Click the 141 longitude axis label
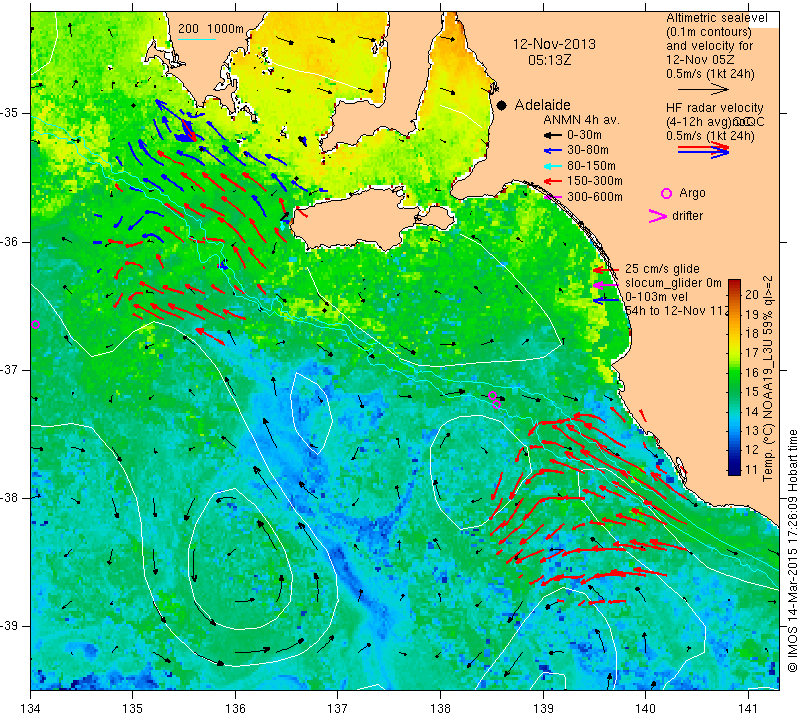The width and height of the screenshot is (800, 720). pos(748,709)
